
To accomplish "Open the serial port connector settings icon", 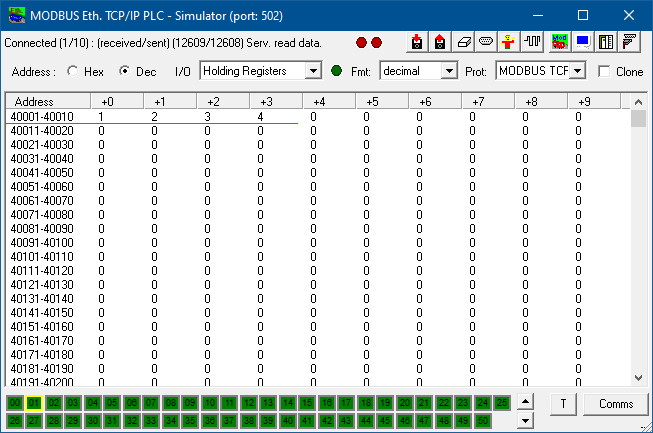I will (x=486, y=42).
